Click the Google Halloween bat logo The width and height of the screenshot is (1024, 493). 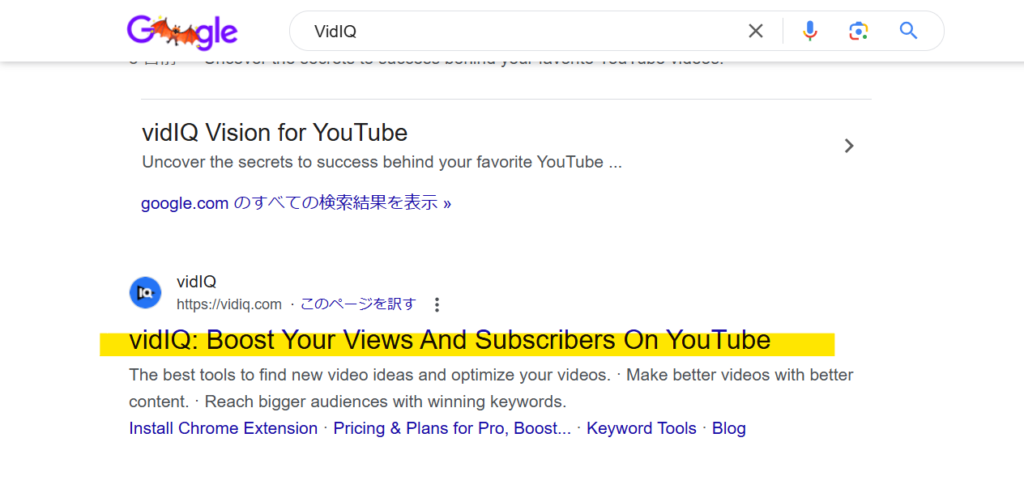pyautogui.click(x=182, y=32)
